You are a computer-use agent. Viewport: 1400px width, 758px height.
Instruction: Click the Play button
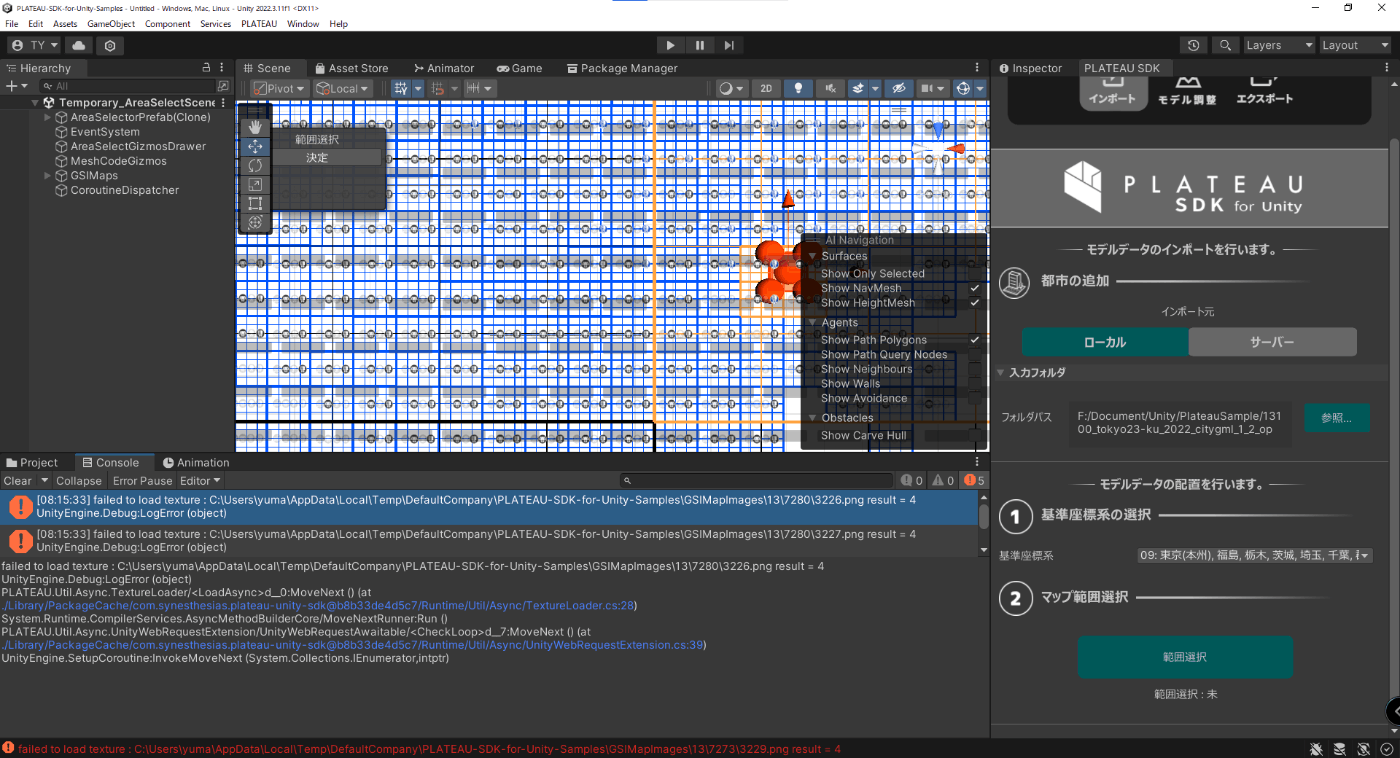click(x=670, y=45)
